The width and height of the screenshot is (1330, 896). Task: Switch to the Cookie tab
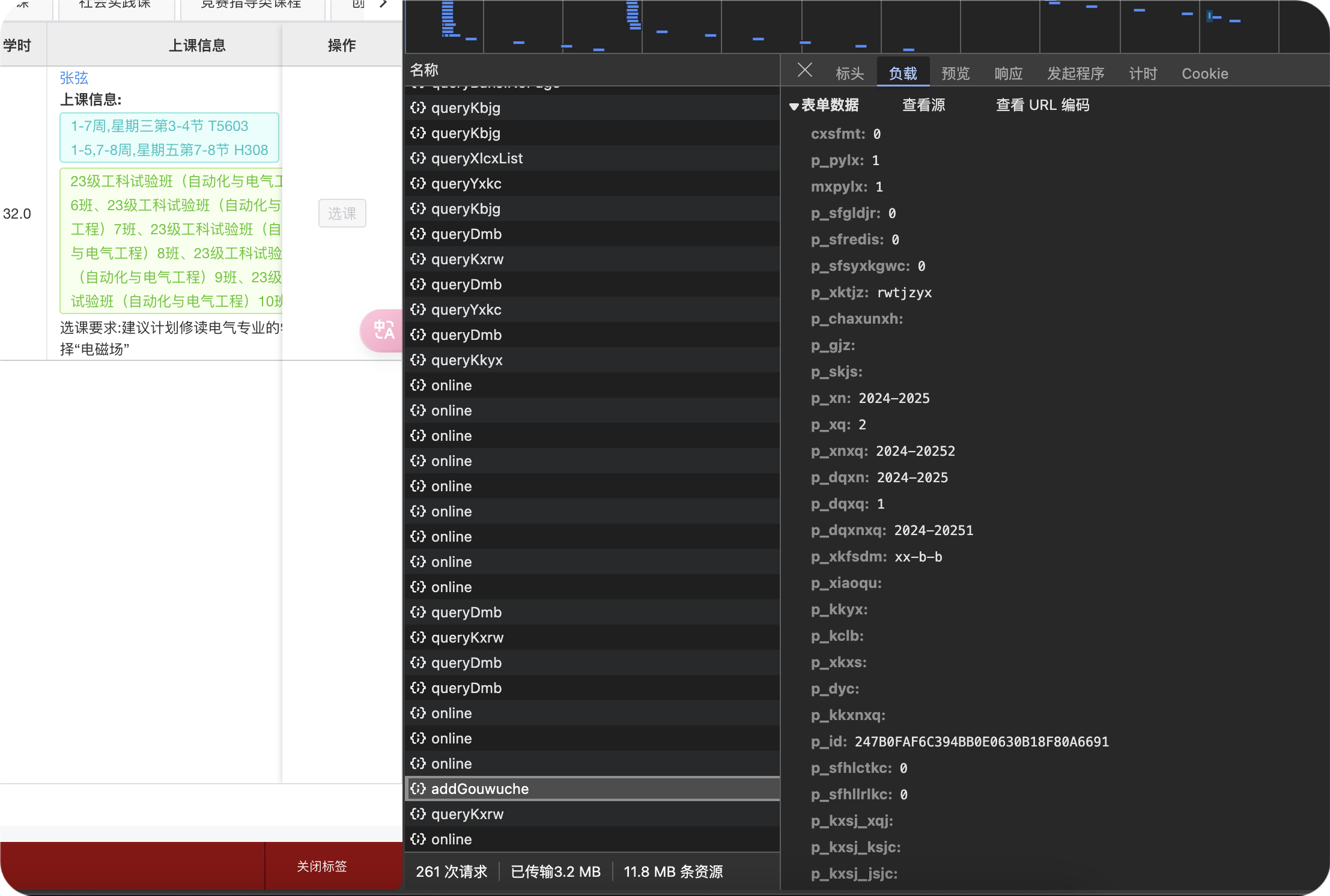[x=1204, y=73]
